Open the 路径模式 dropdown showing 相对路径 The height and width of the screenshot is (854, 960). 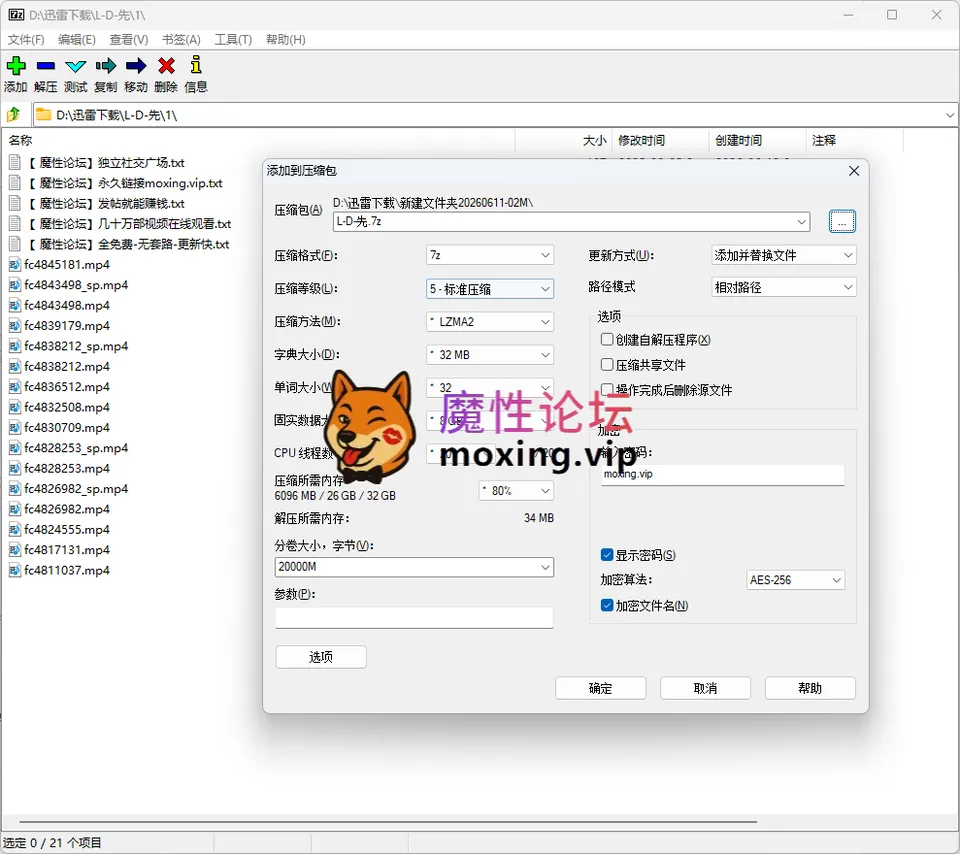pyautogui.click(x=784, y=287)
